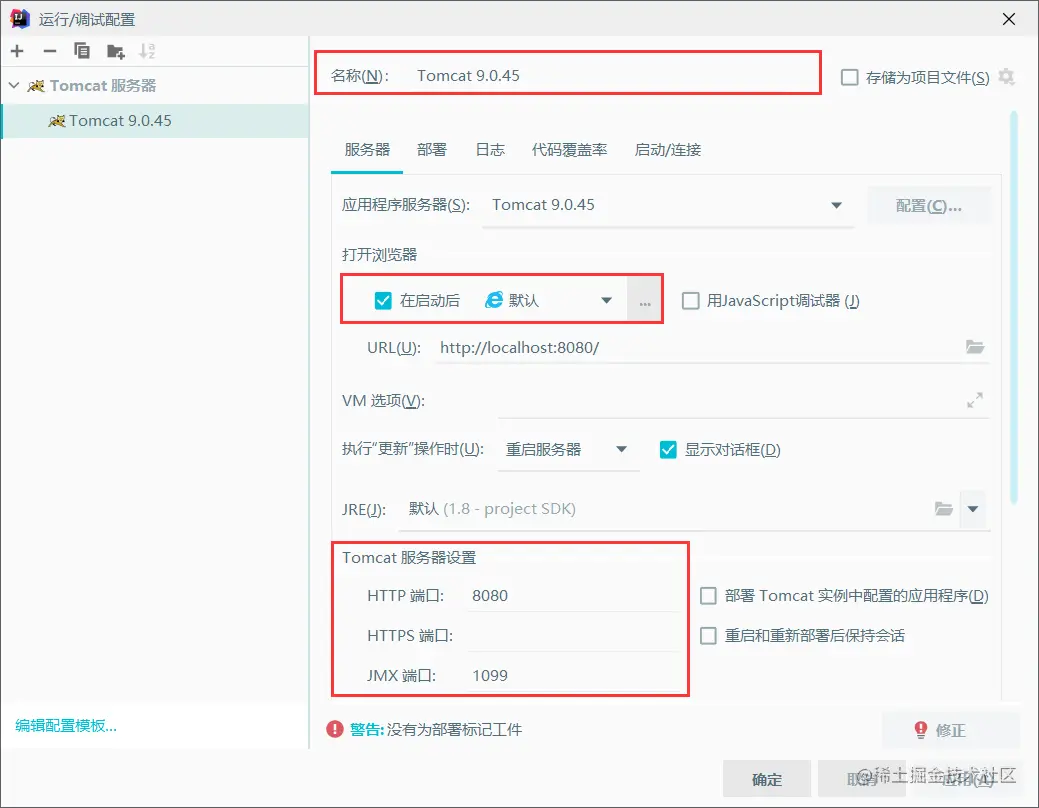Image resolution: width=1039 pixels, height=808 pixels.
Task: Click the sort alphabetically icon
Action: pyautogui.click(x=147, y=51)
